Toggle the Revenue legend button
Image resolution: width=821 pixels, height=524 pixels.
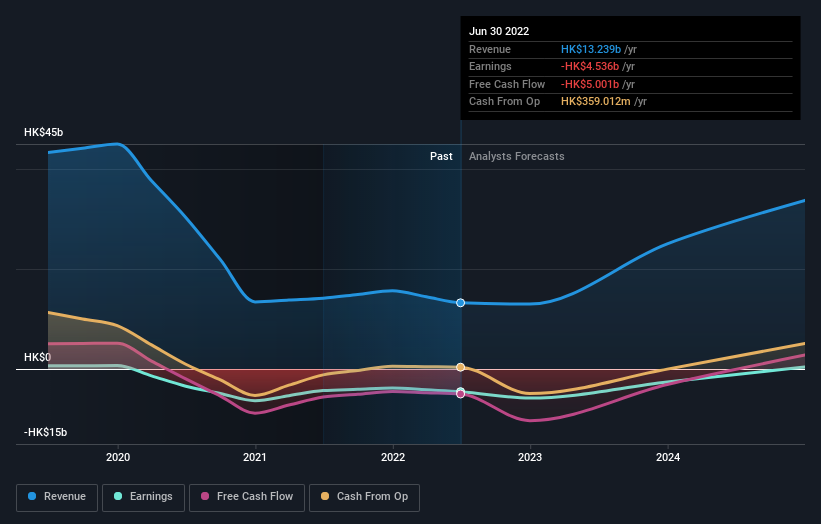(x=57, y=497)
